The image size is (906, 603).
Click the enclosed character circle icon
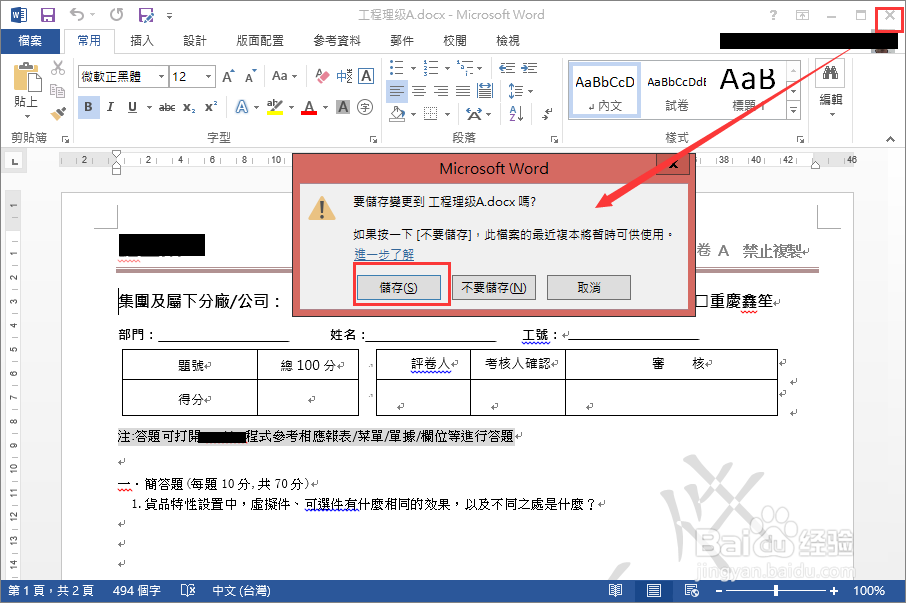point(365,107)
